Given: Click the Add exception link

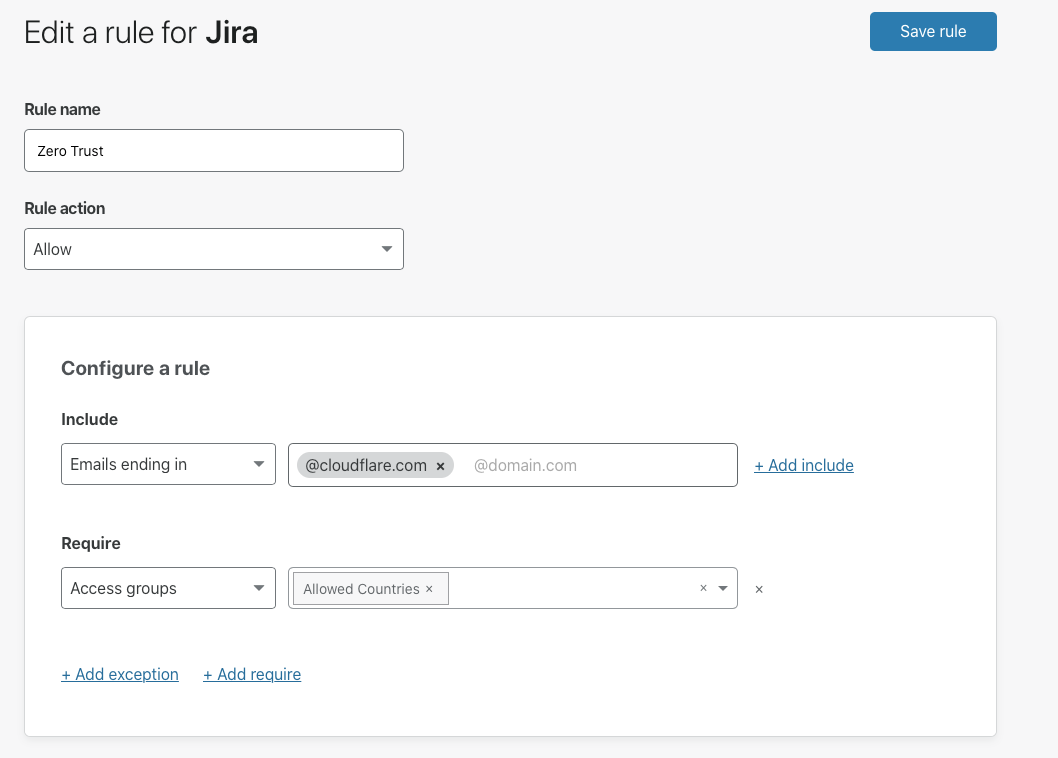Looking at the screenshot, I should pyautogui.click(x=120, y=674).
